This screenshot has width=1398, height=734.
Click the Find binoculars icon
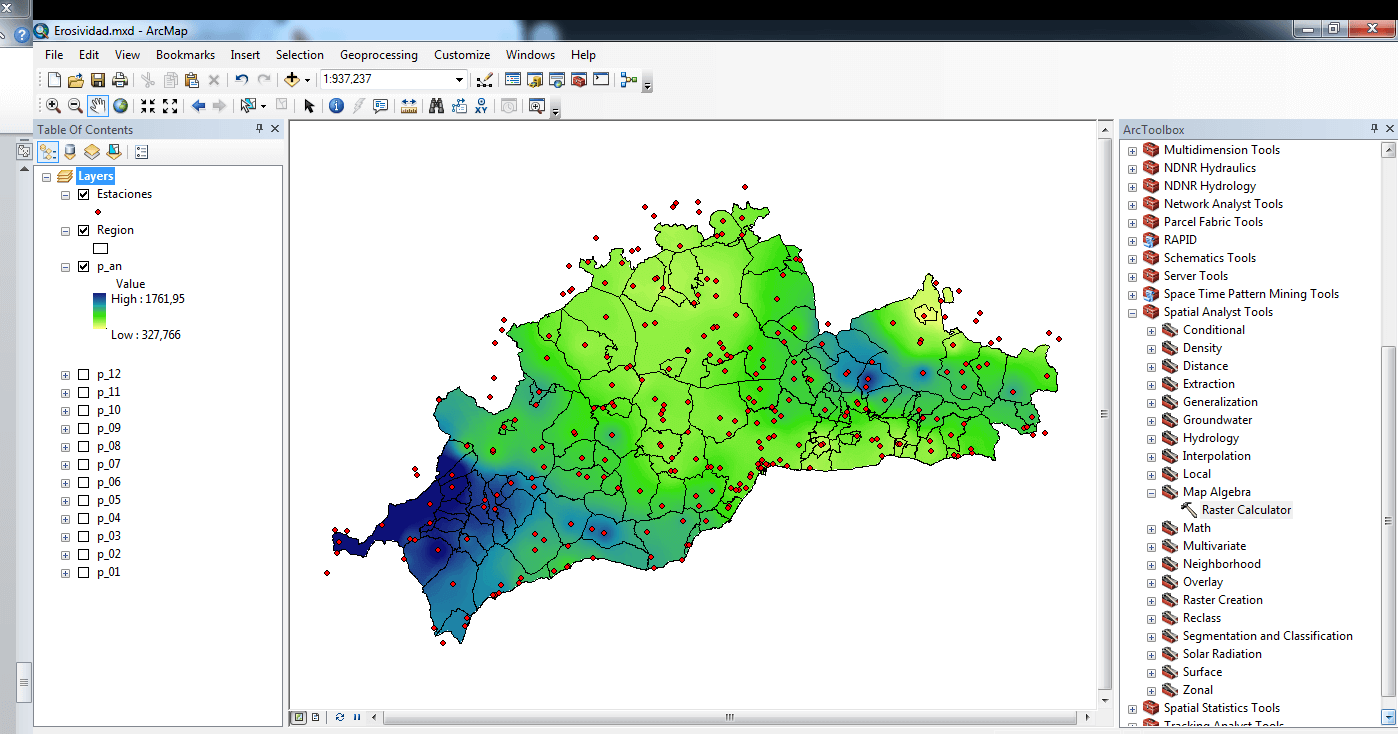click(x=436, y=106)
